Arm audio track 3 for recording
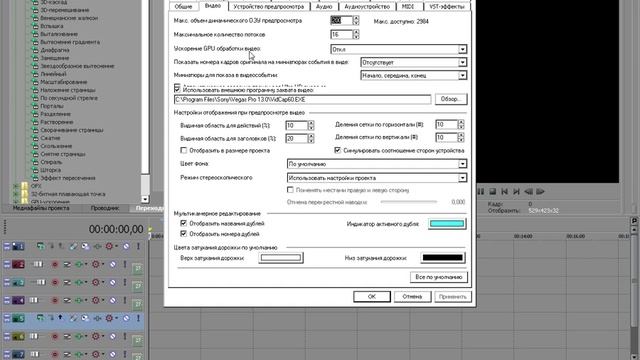This screenshot has width=640, height=360. pyautogui.click(x=55, y=282)
